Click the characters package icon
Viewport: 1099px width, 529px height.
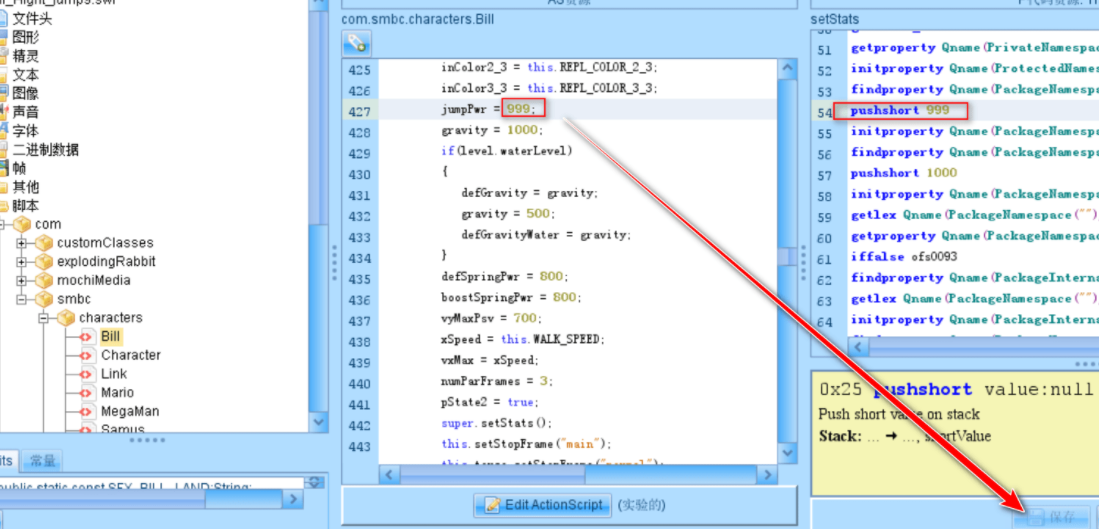pos(67,318)
